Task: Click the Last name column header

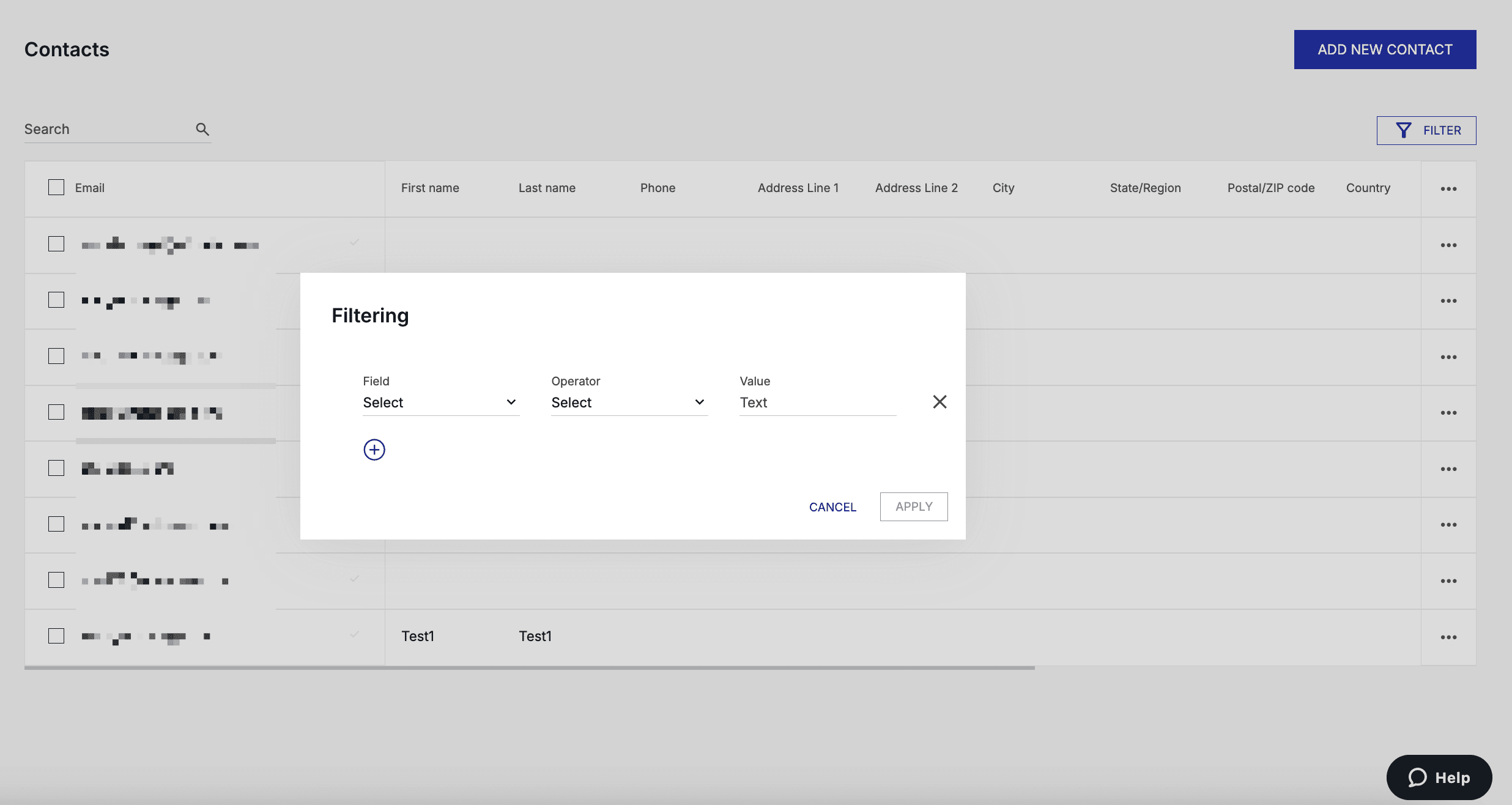Action: (547, 188)
